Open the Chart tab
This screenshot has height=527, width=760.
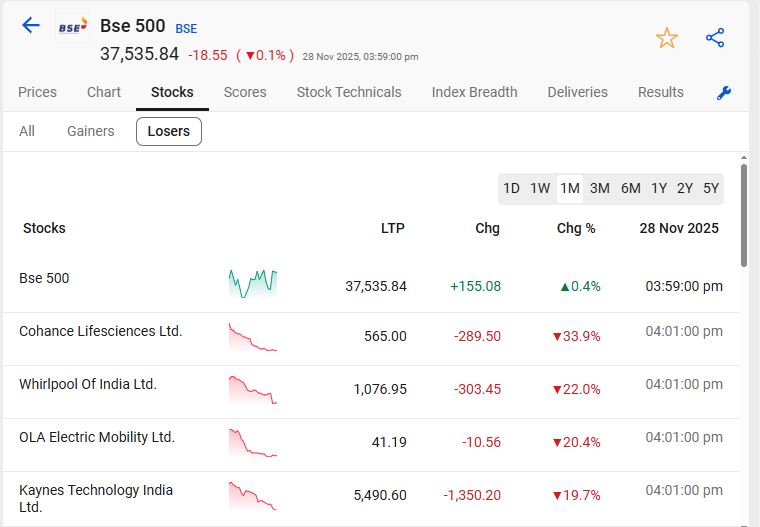(104, 92)
